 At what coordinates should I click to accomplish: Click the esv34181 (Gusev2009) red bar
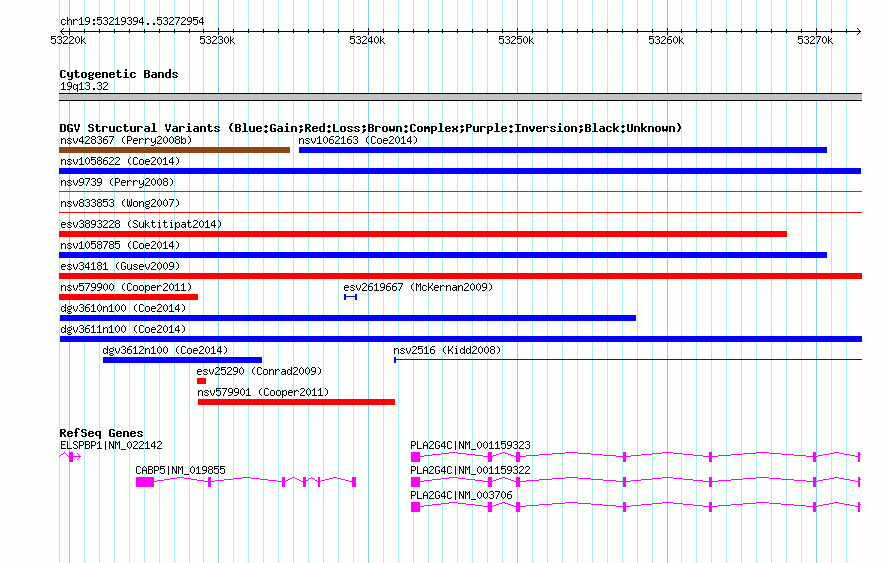tap(460, 276)
